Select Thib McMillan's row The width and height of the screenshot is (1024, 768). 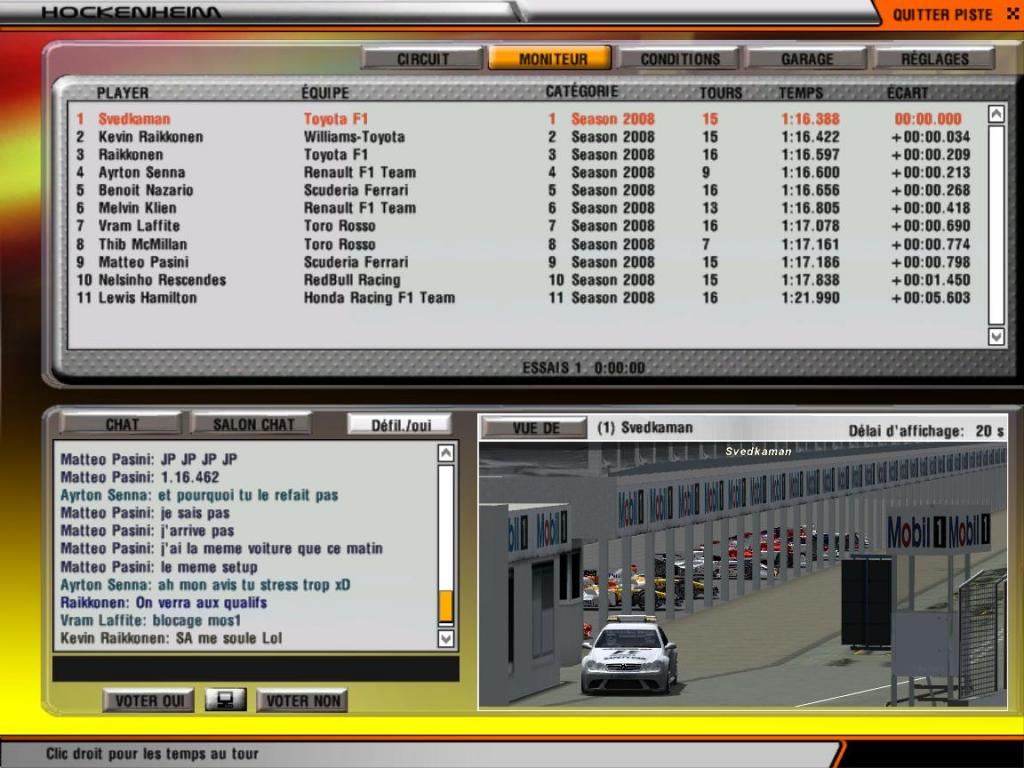tap(522, 244)
